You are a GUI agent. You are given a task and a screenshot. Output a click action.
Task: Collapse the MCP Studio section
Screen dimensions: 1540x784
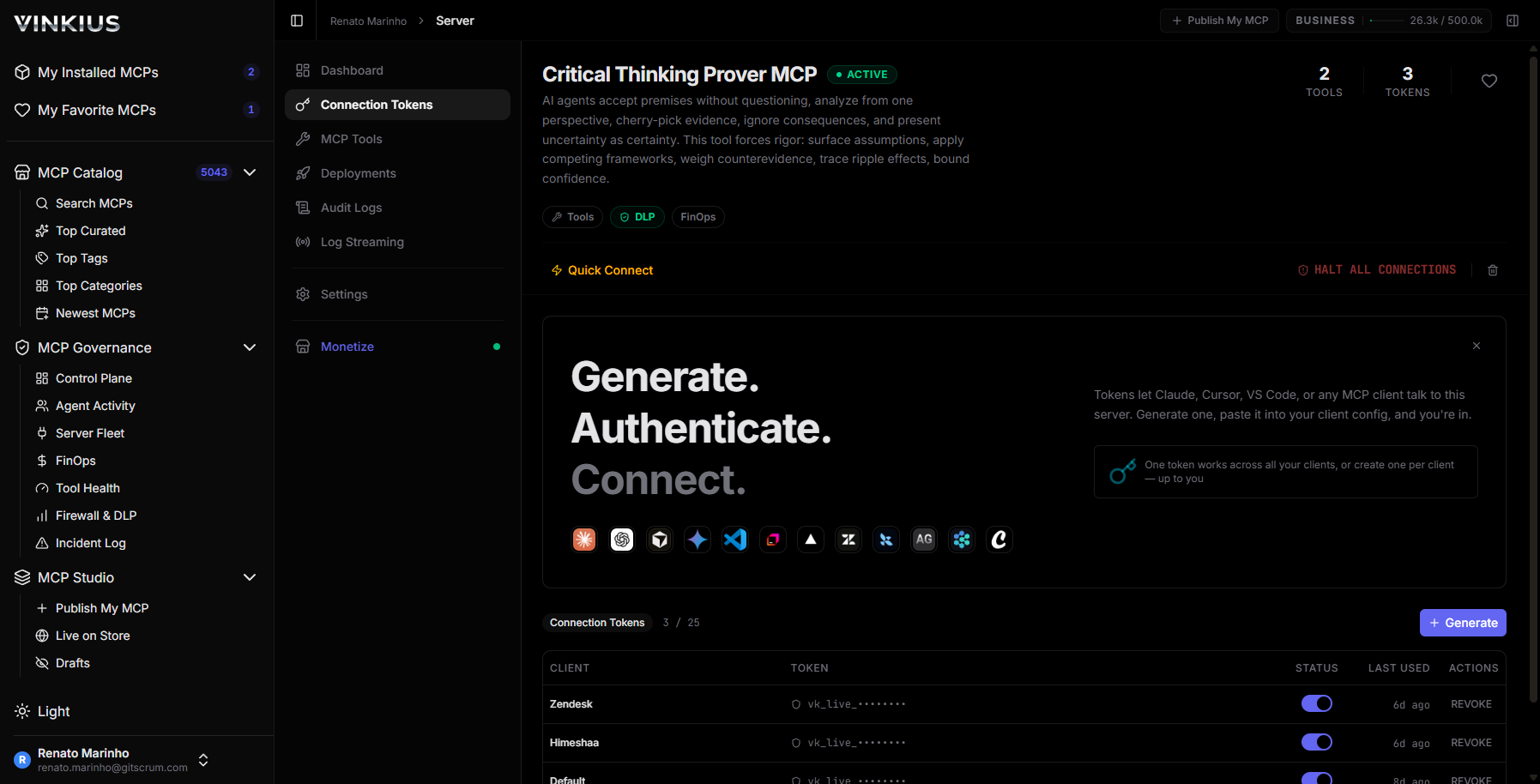(250, 577)
